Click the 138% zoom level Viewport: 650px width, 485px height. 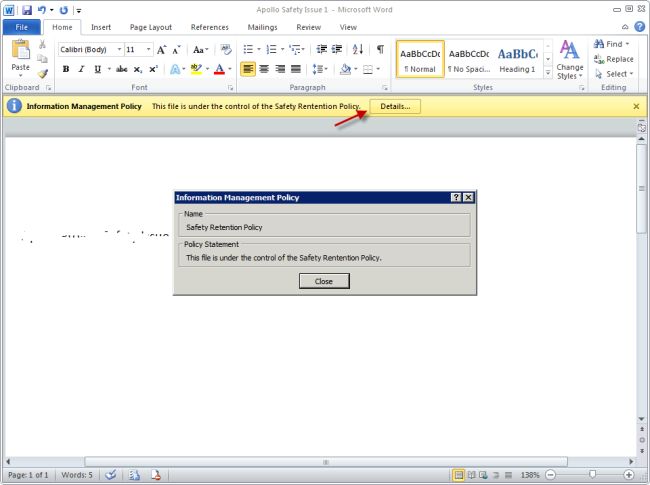click(530, 475)
